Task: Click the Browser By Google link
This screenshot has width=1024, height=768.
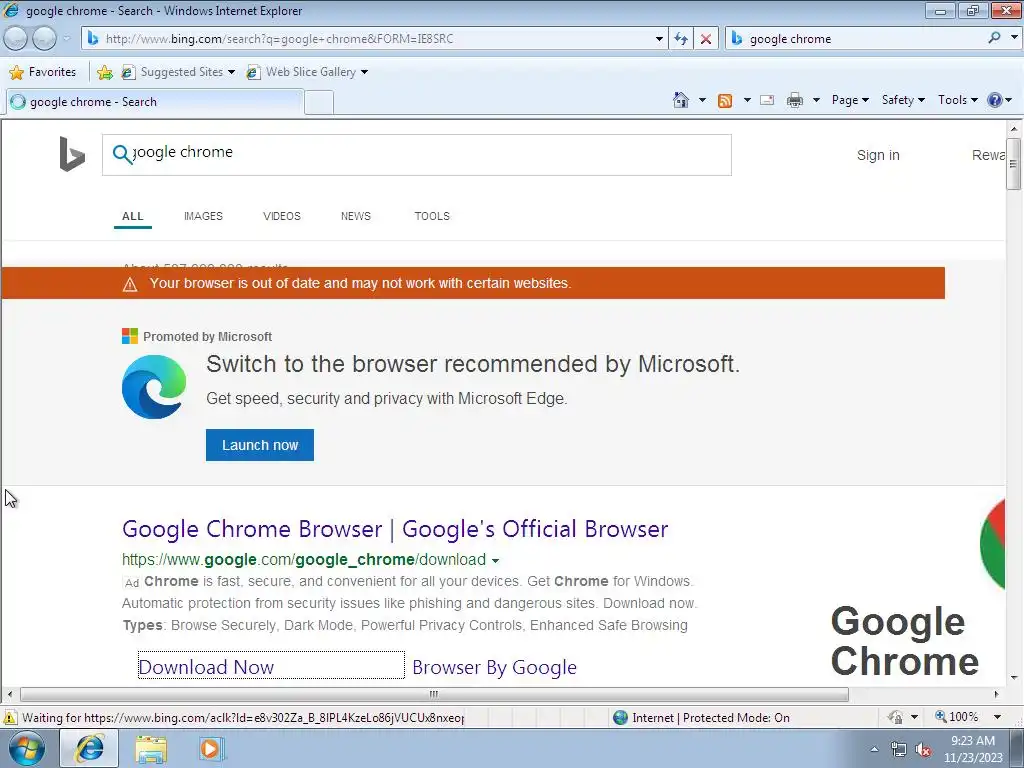Action: click(494, 667)
